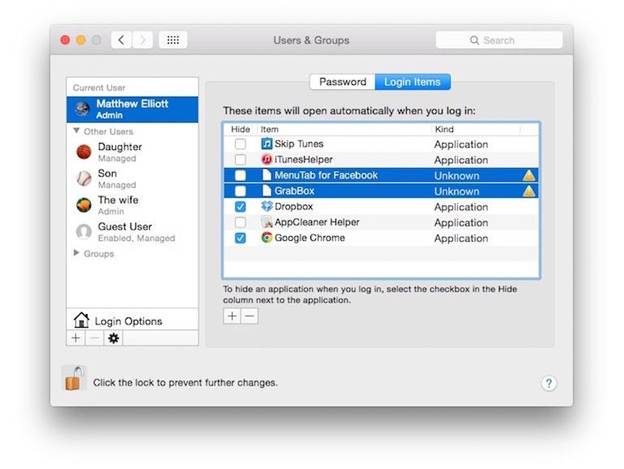The image size is (624, 469).
Task: Switch to the Password tab
Action: [x=342, y=82]
